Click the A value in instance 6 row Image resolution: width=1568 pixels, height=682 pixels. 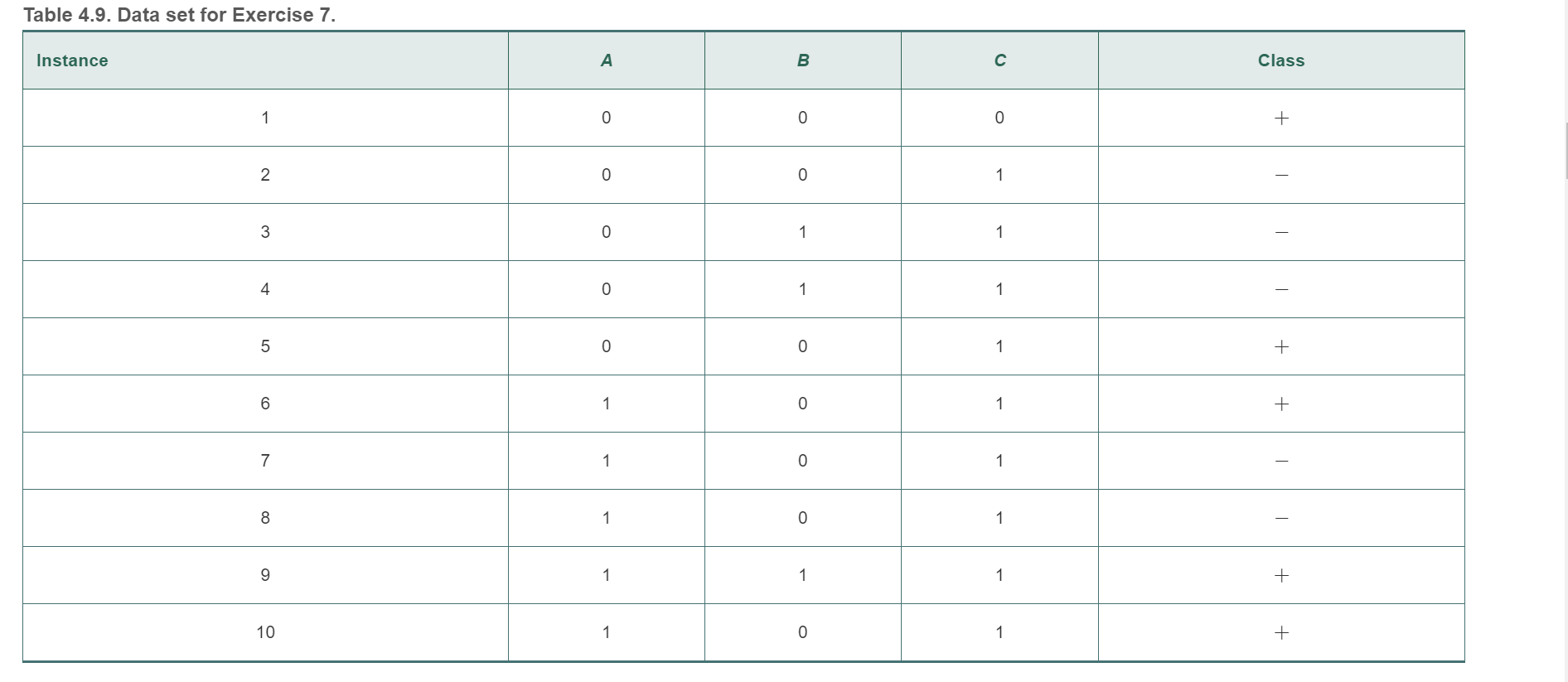606,404
